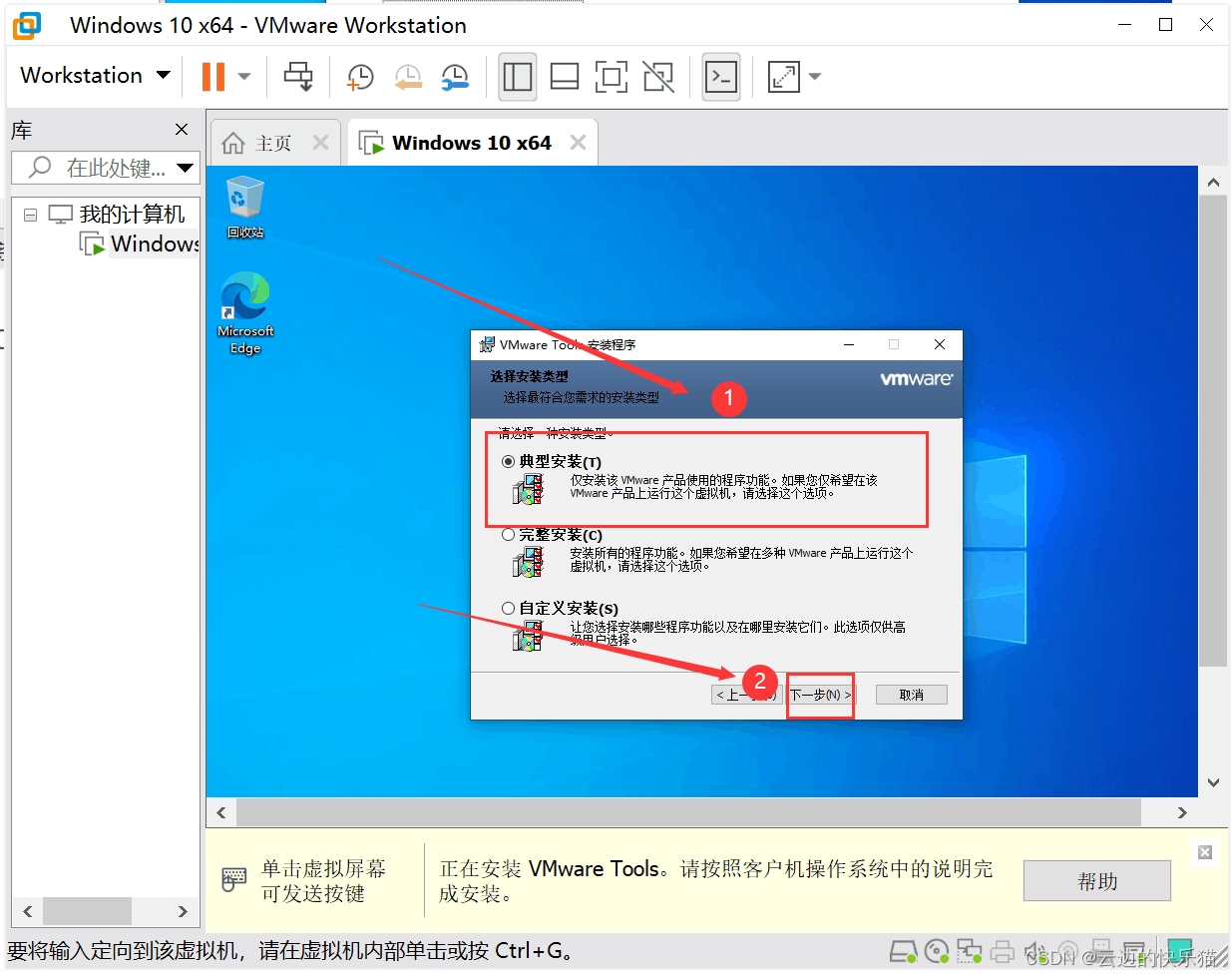This screenshot has width=1232, height=977.
Task: Dismiss the yellow installation hint bar
Action: 1205,852
